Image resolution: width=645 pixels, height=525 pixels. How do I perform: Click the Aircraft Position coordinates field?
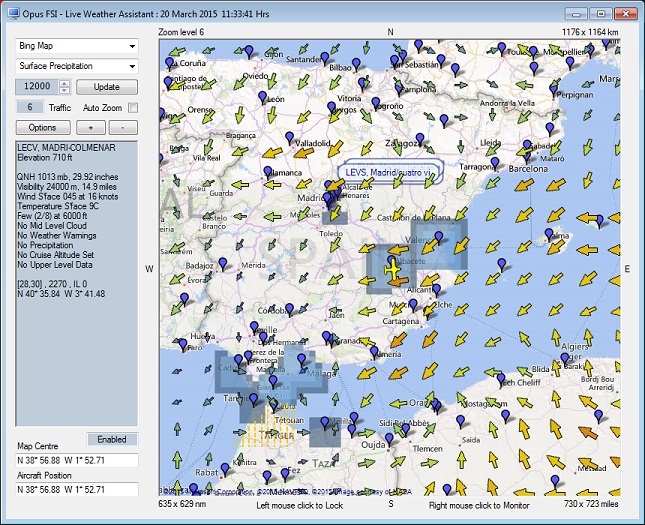[x=77, y=490]
